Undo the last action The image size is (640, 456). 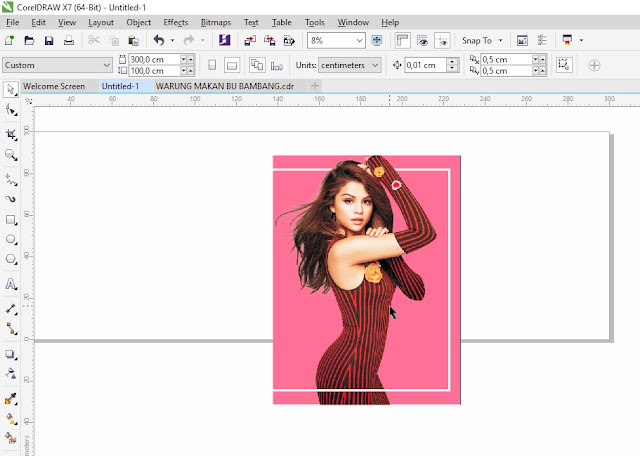[x=159, y=40]
